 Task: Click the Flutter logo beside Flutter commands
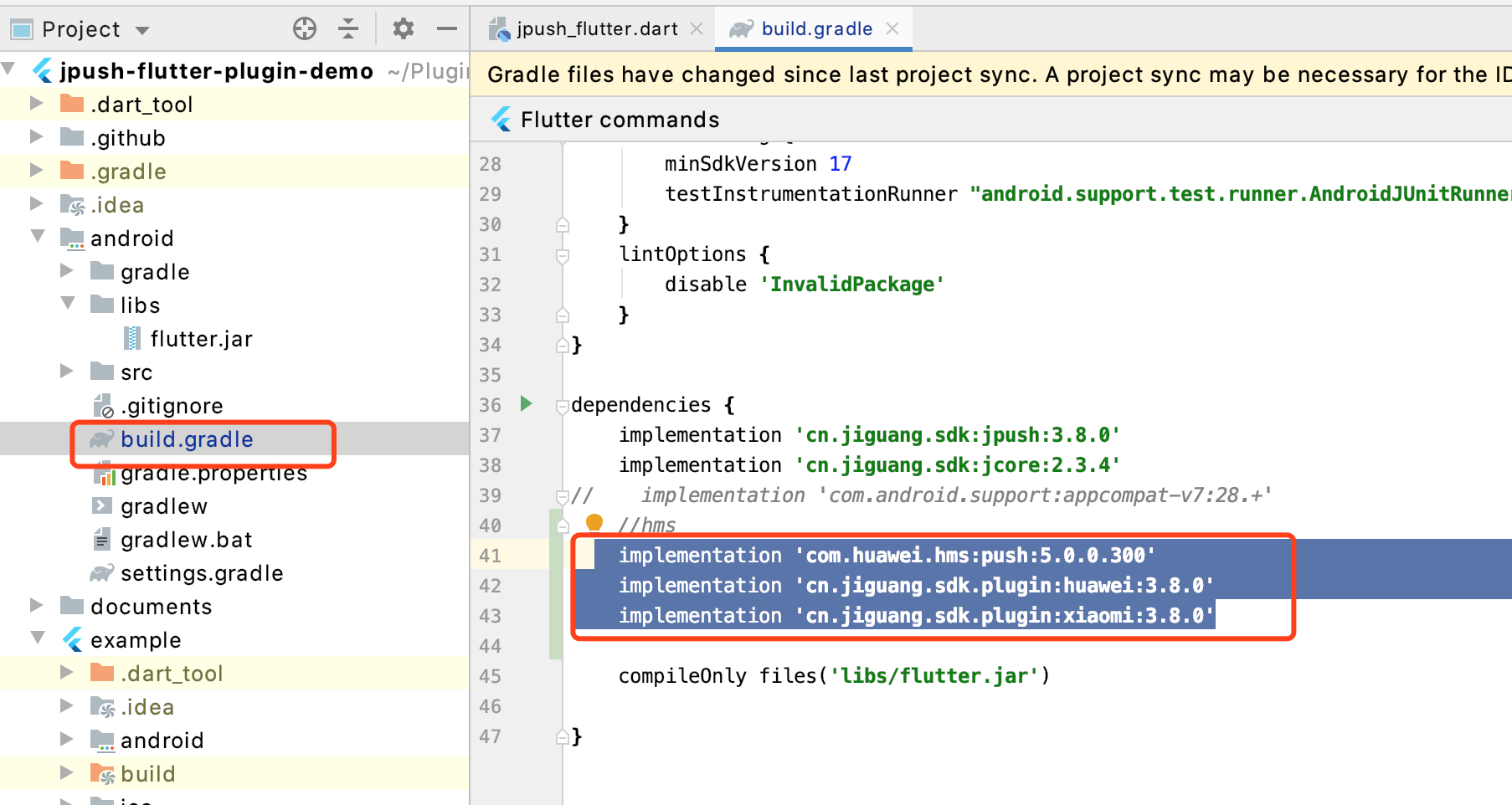tap(501, 120)
